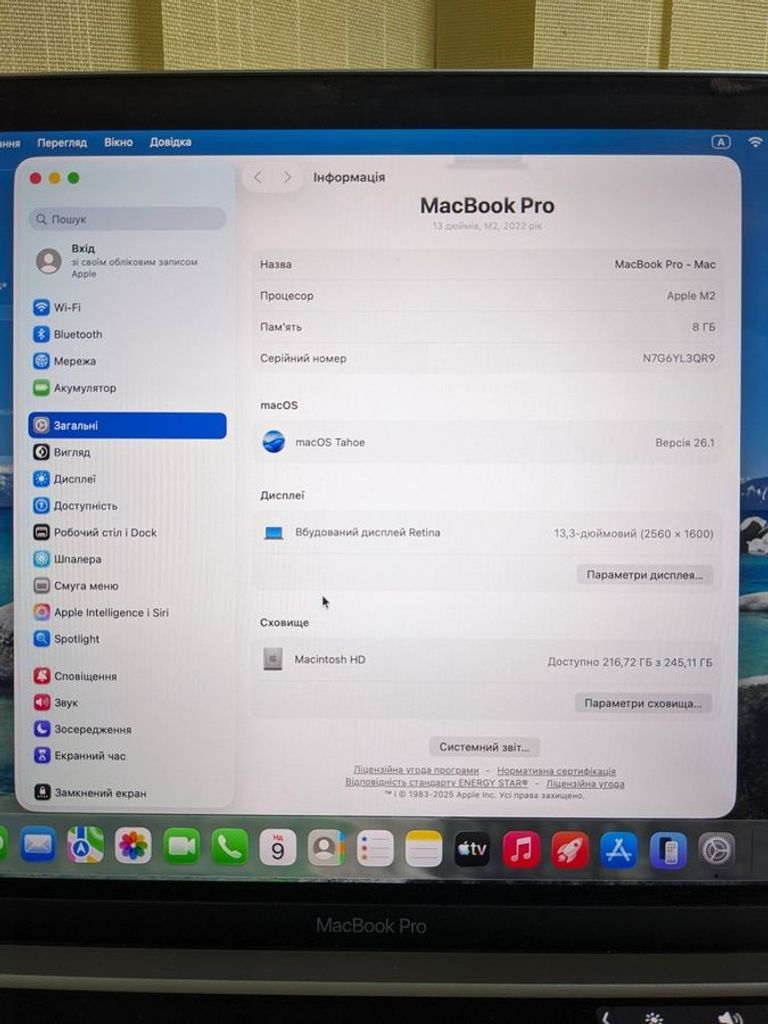This screenshot has width=768, height=1024.
Task: Open Екранний час settings
Action: [x=80, y=756]
